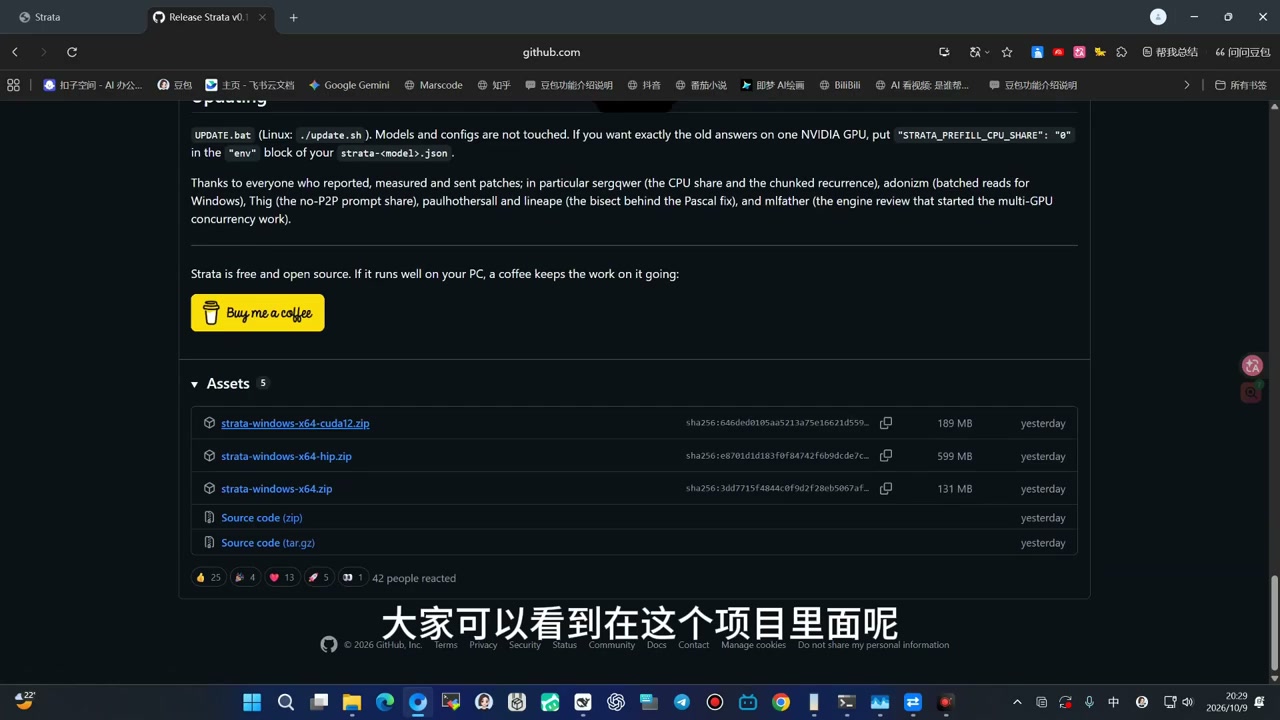Open the taskbar clock and date
The width and height of the screenshot is (1280, 720).
point(1227,702)
